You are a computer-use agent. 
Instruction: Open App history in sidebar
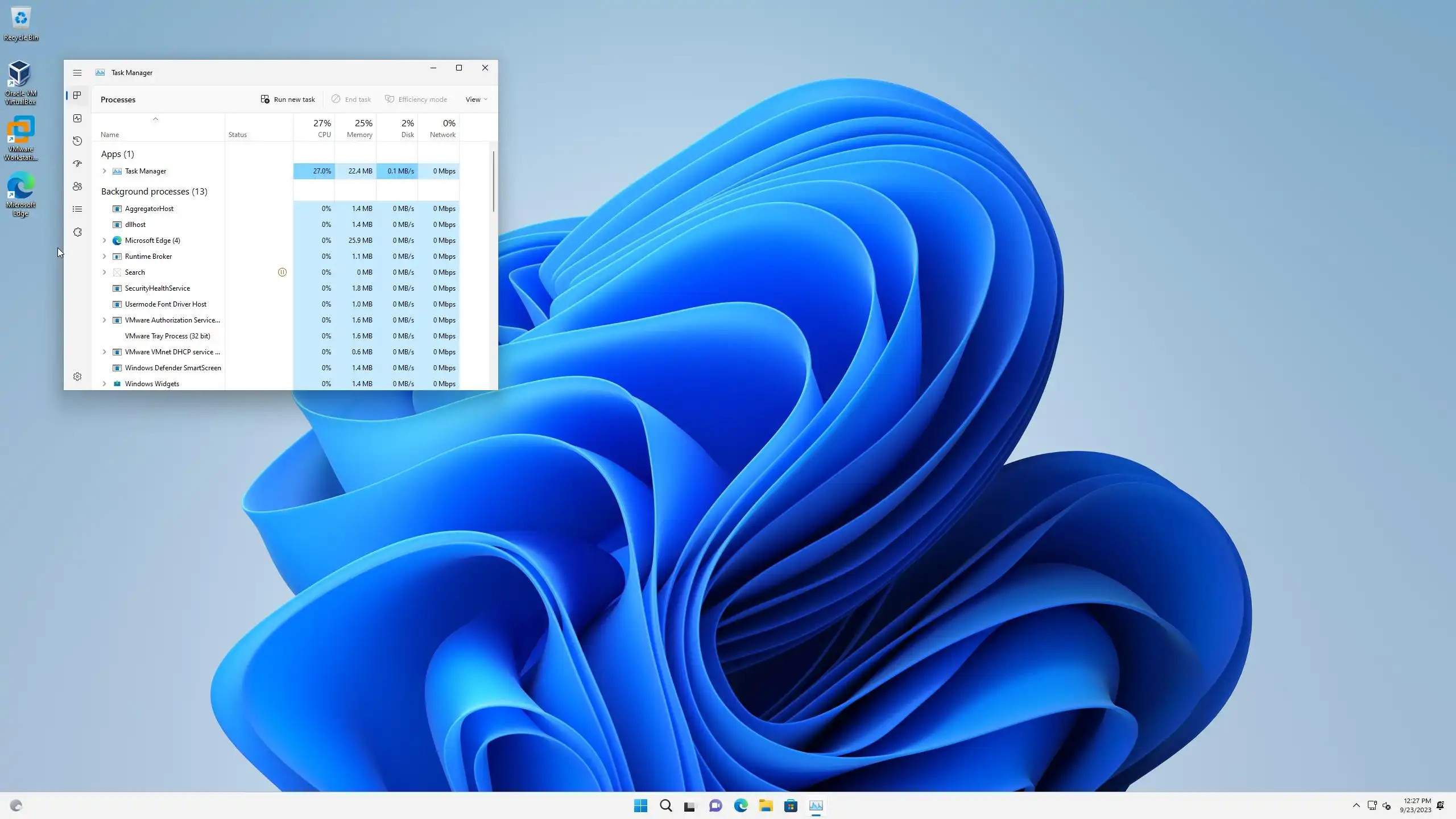point(77,141)
